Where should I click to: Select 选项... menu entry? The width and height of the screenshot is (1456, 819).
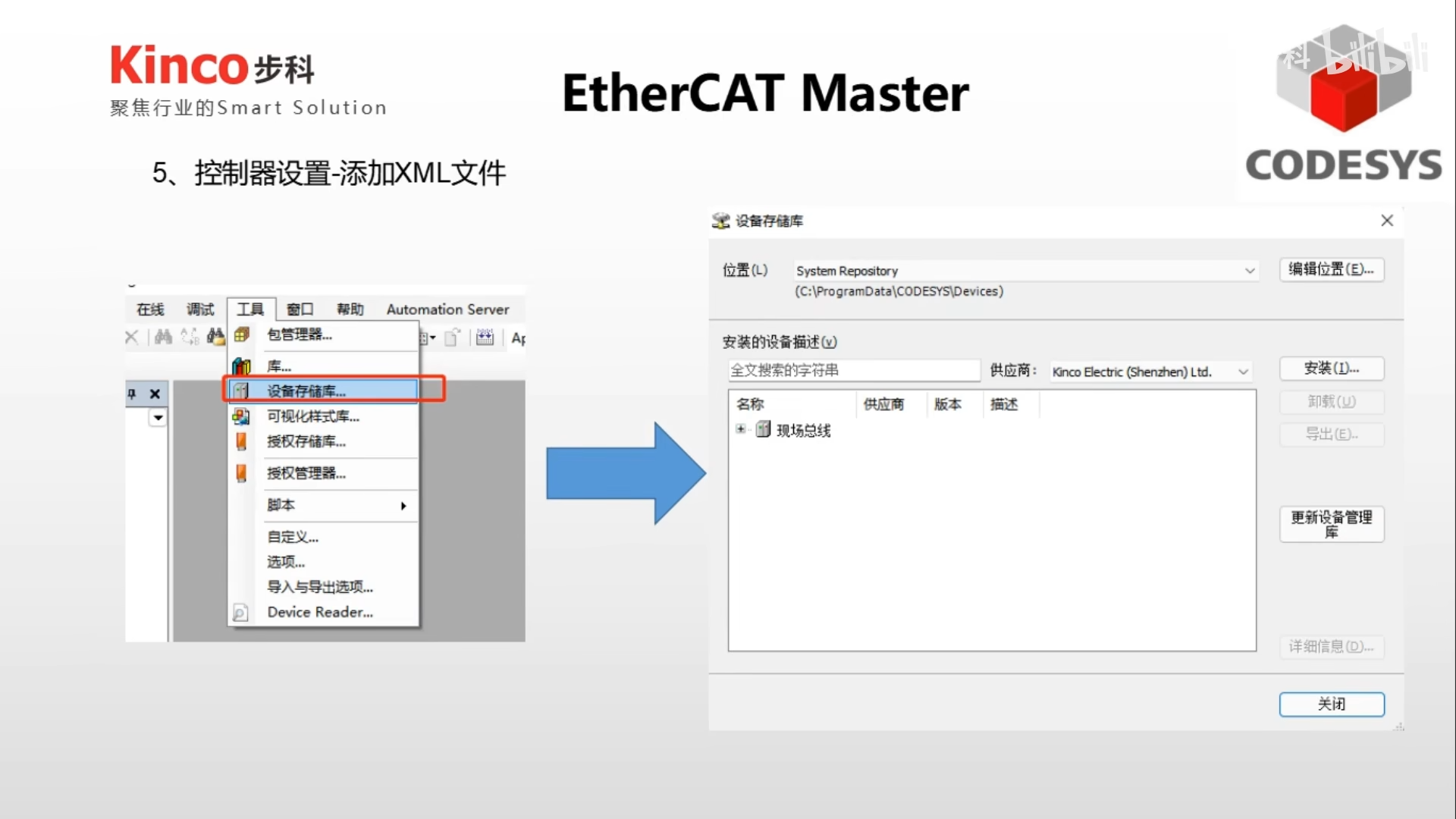[324, 562]
